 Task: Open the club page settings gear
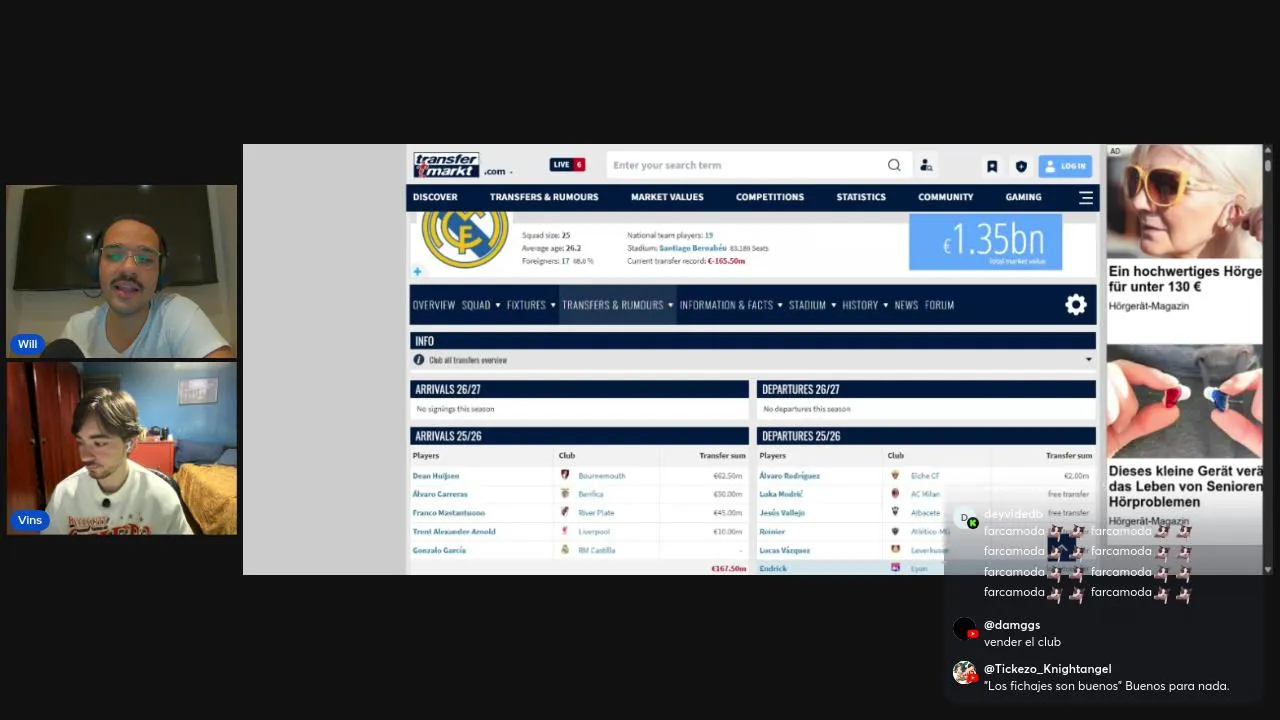(1076, 305)
